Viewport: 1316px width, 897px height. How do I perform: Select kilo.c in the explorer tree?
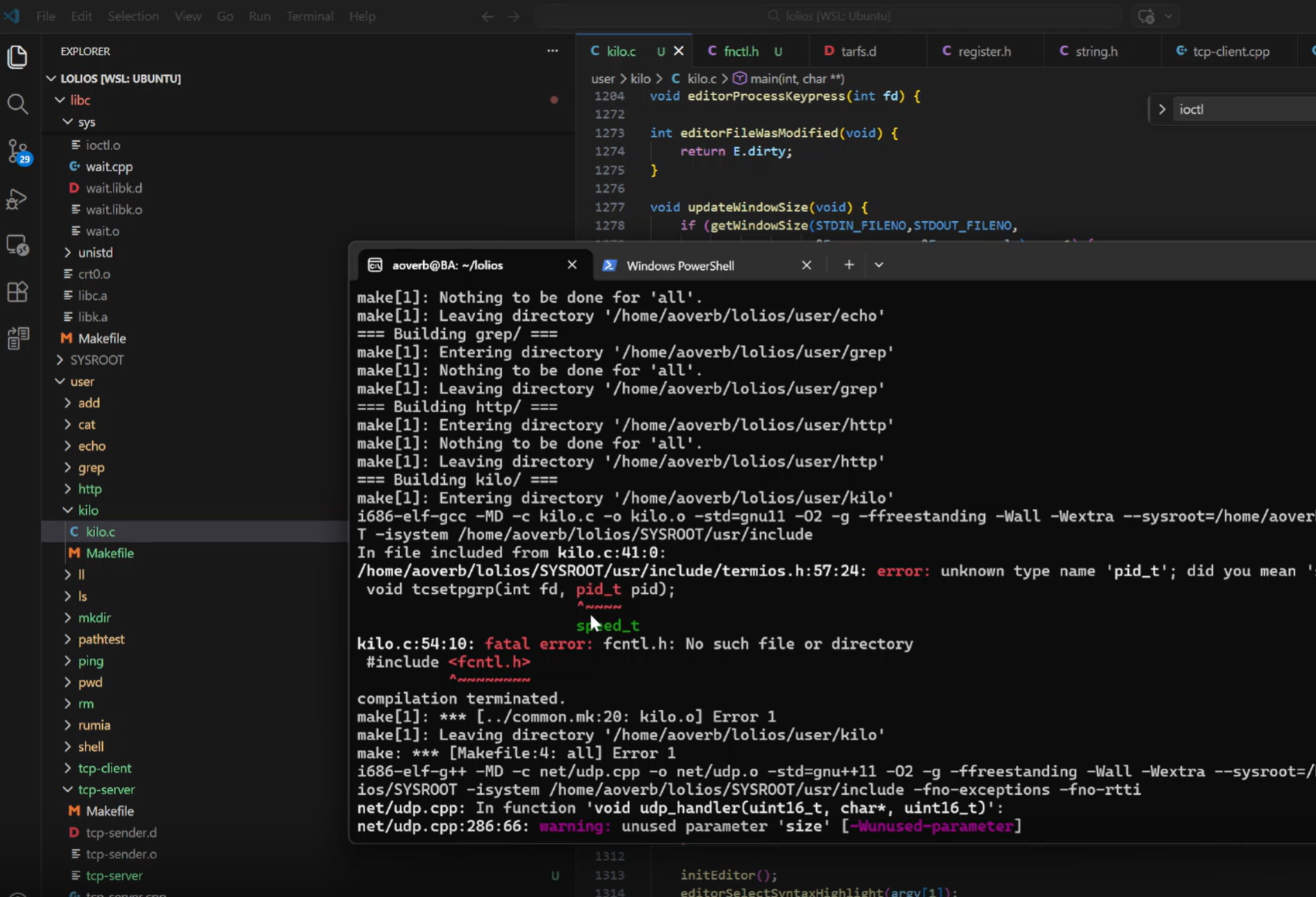pos(100,532)
